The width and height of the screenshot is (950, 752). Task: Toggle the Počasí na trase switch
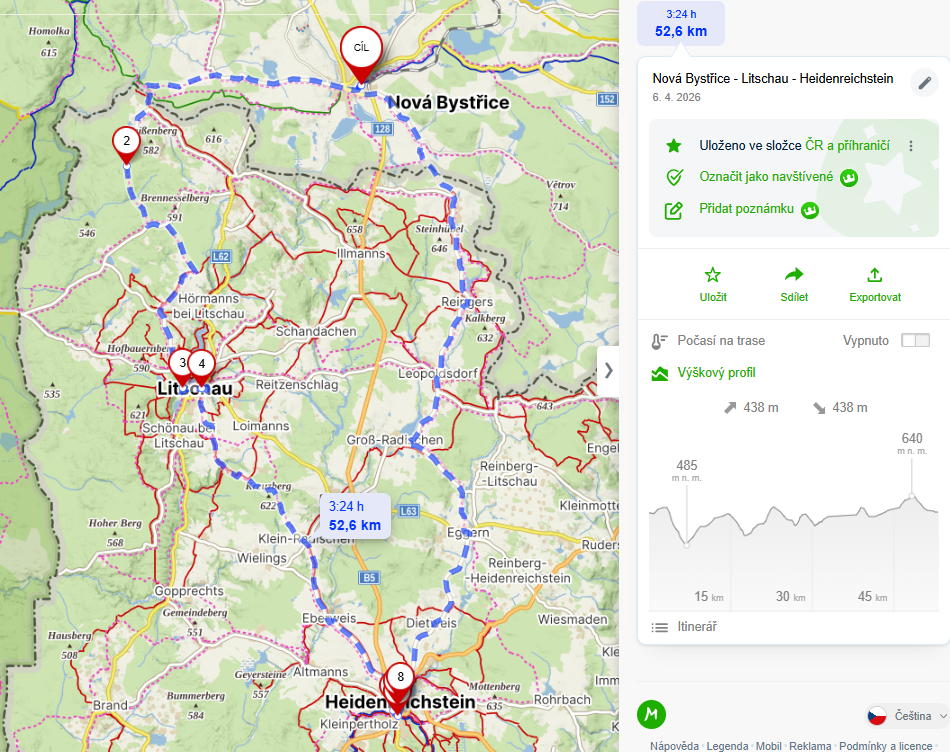(x=914, y=341)
